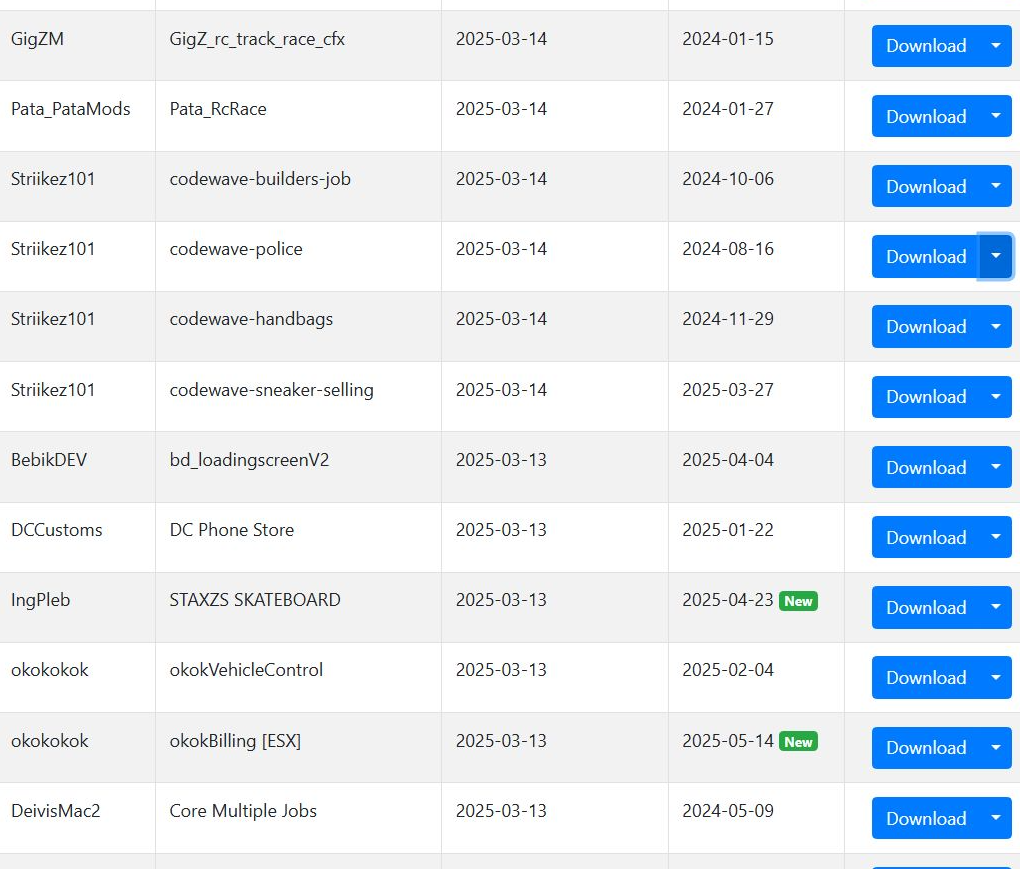This screenshot has width=1020, height=869.
Task: Click date 2024-10-06 in codewave-builders-job row
Action: [x=728, y=179]
